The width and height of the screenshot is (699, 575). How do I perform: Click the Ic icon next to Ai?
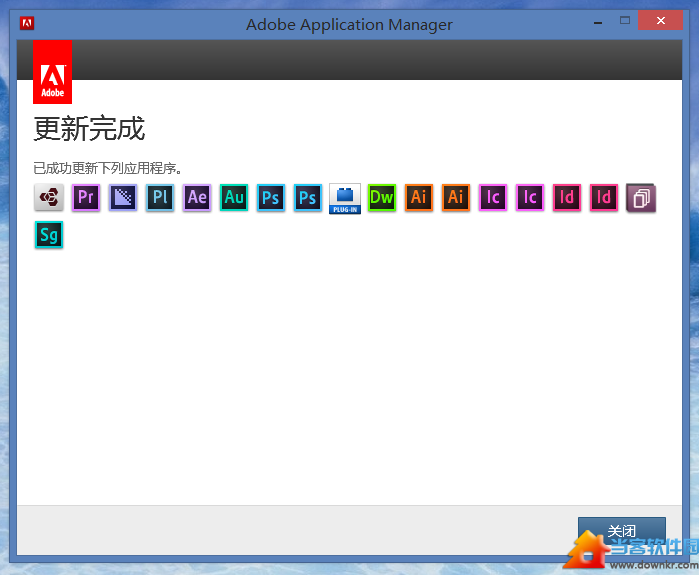pos(493,197)
